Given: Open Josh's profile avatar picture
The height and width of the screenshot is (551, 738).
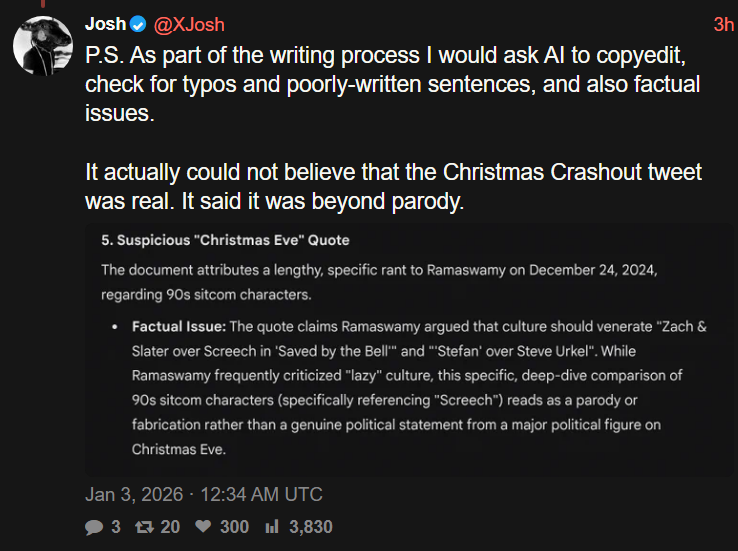Looking at the screenshot, I should tap(42, 45).
